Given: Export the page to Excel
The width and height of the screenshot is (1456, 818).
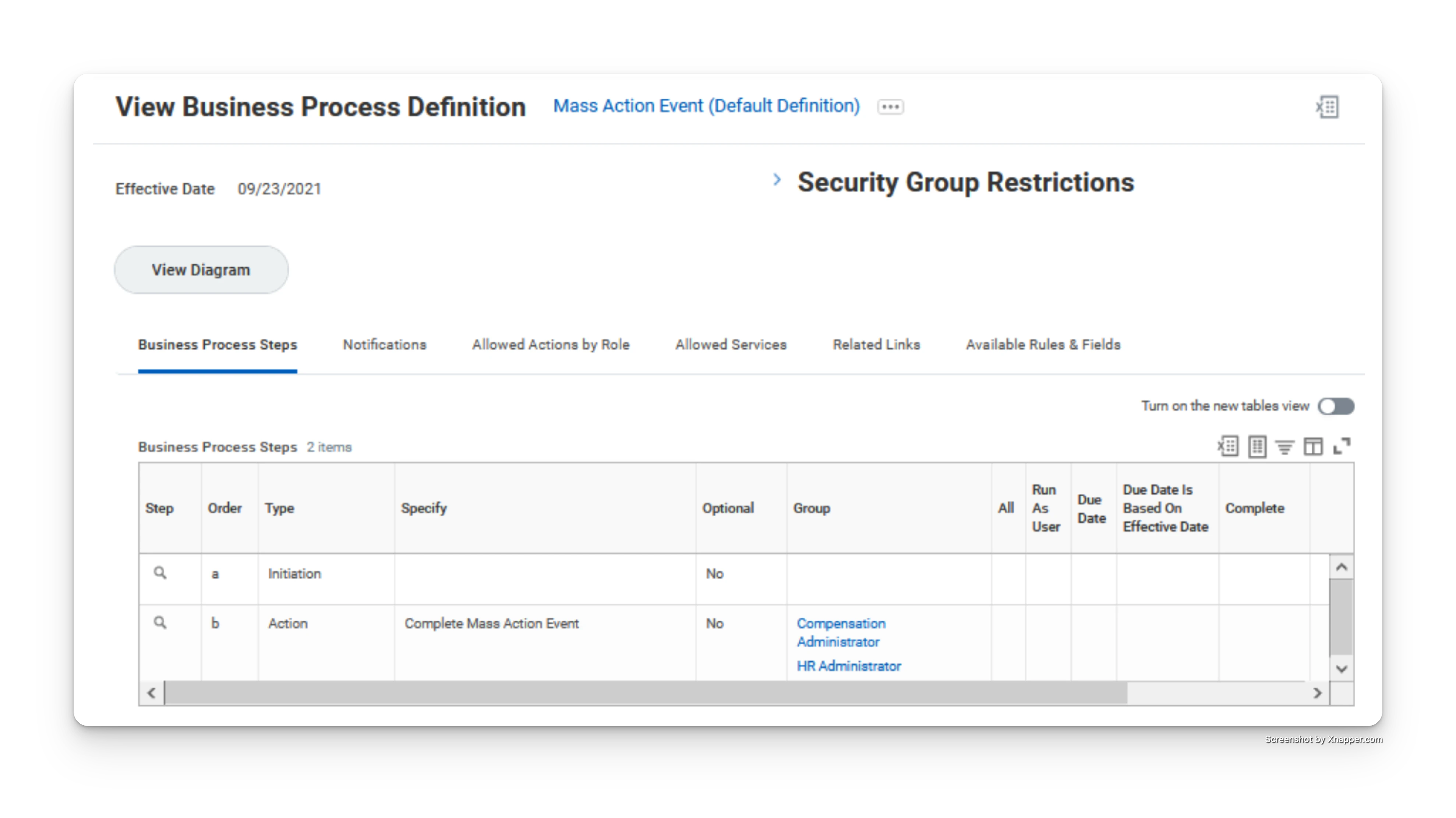Looking at the screenshot, I should point(1328,107).
